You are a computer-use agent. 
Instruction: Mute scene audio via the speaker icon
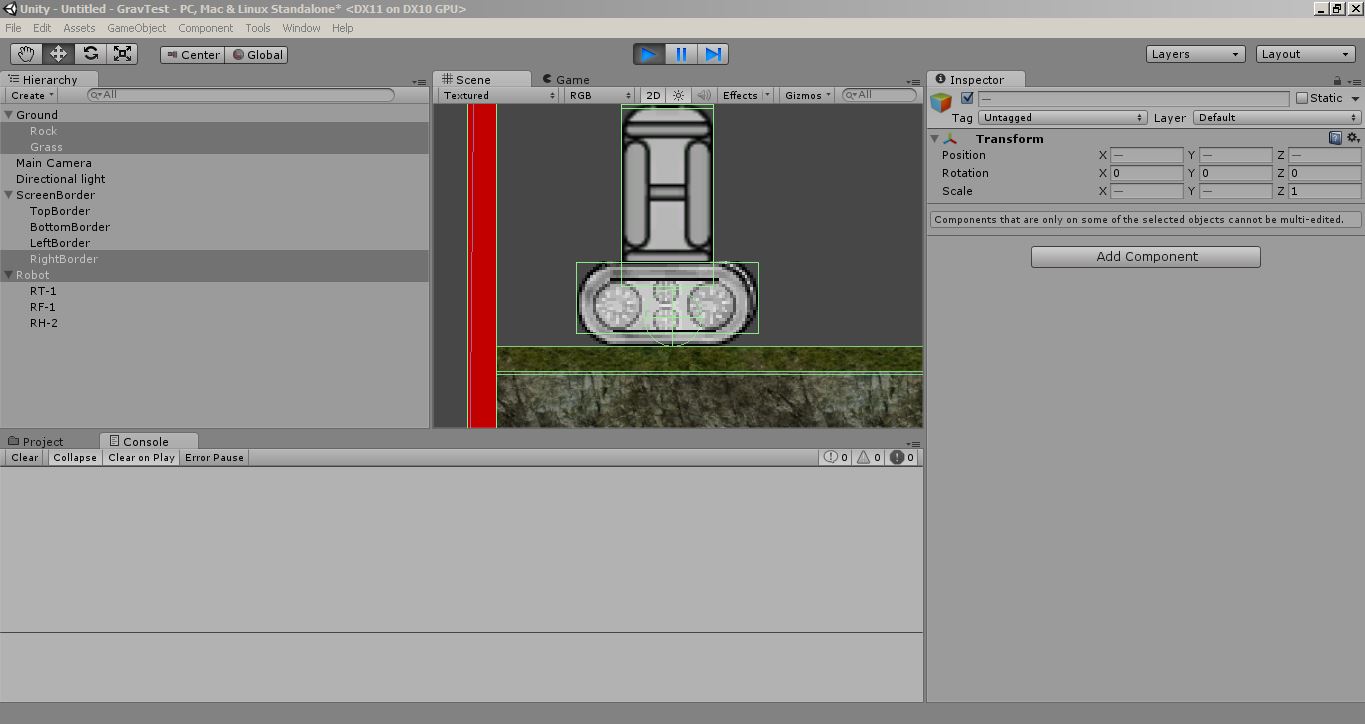point(703,95)
